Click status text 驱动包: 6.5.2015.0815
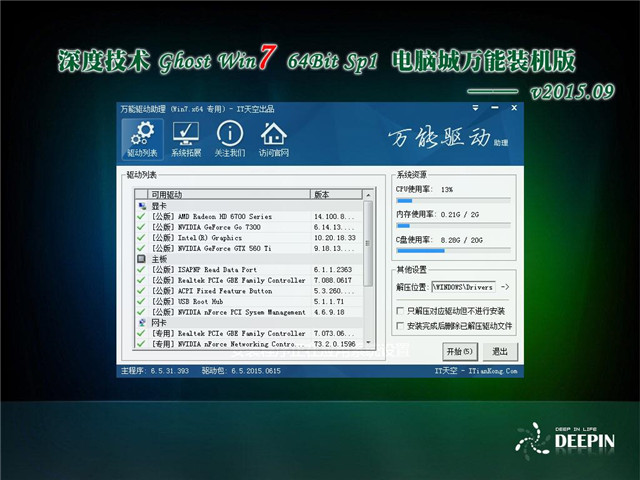The height and width of the screenshot is (480, 640). (241, 371)
